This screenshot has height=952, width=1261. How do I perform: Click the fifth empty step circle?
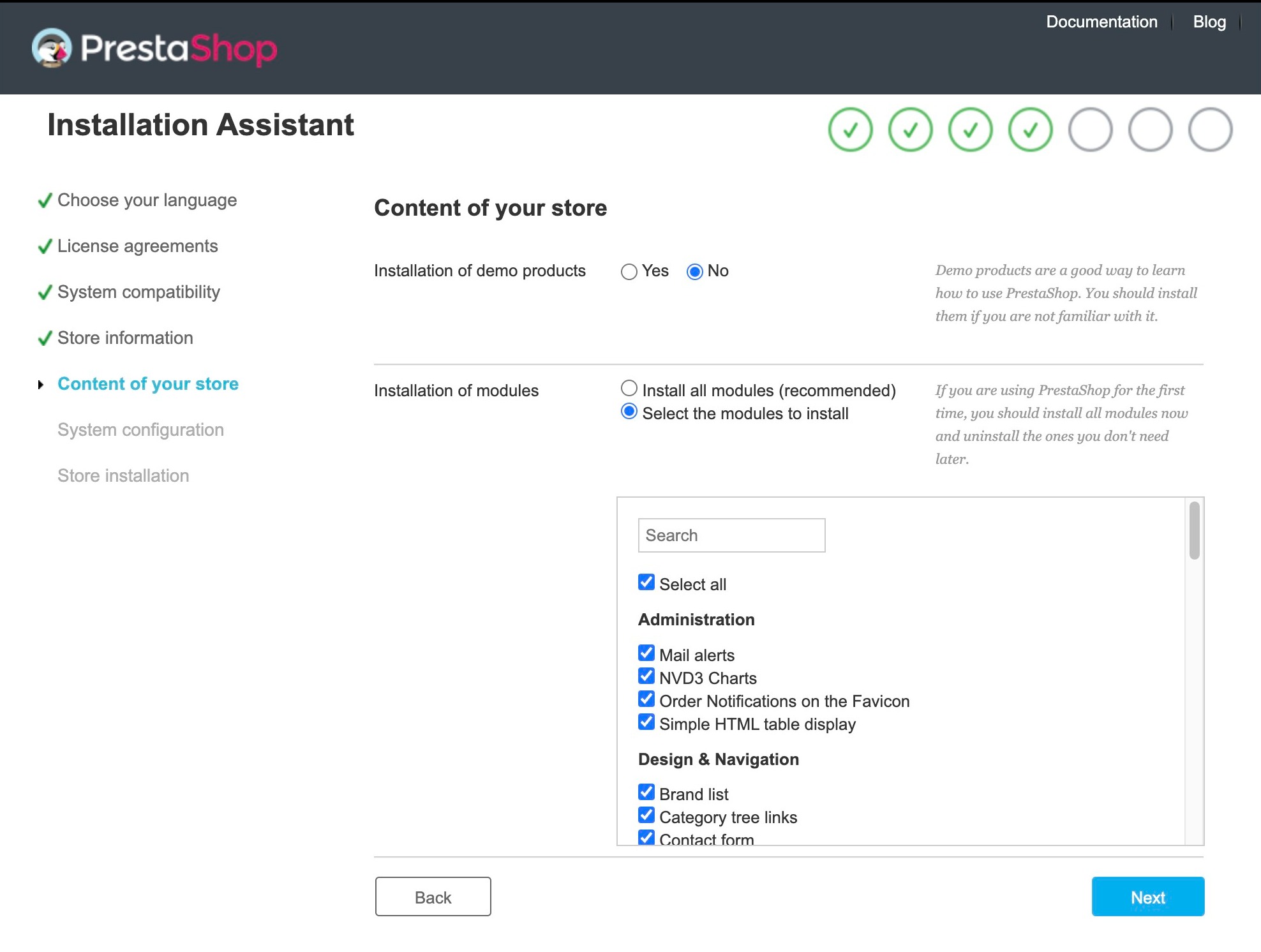pos(1090,130)
